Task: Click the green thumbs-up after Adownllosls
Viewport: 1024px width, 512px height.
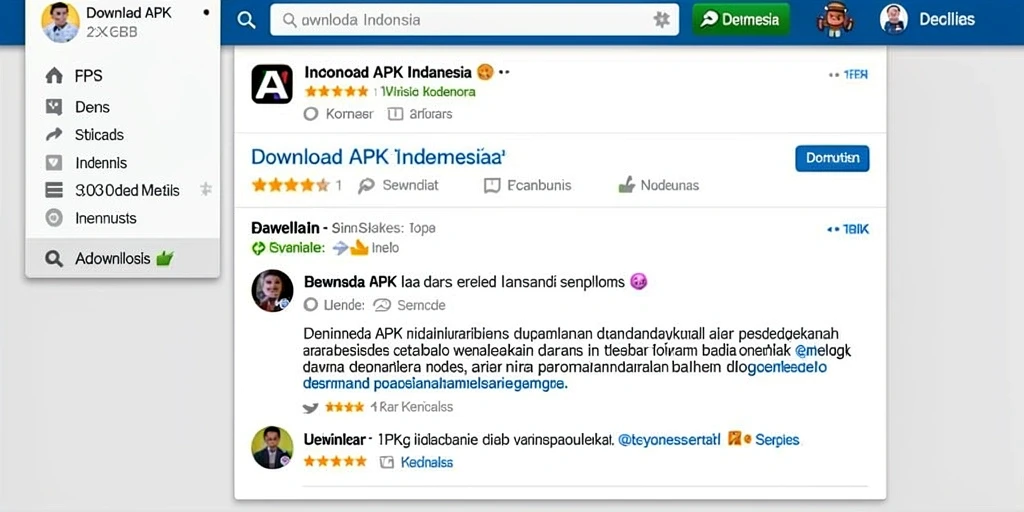Action: [x=165, y=259]
